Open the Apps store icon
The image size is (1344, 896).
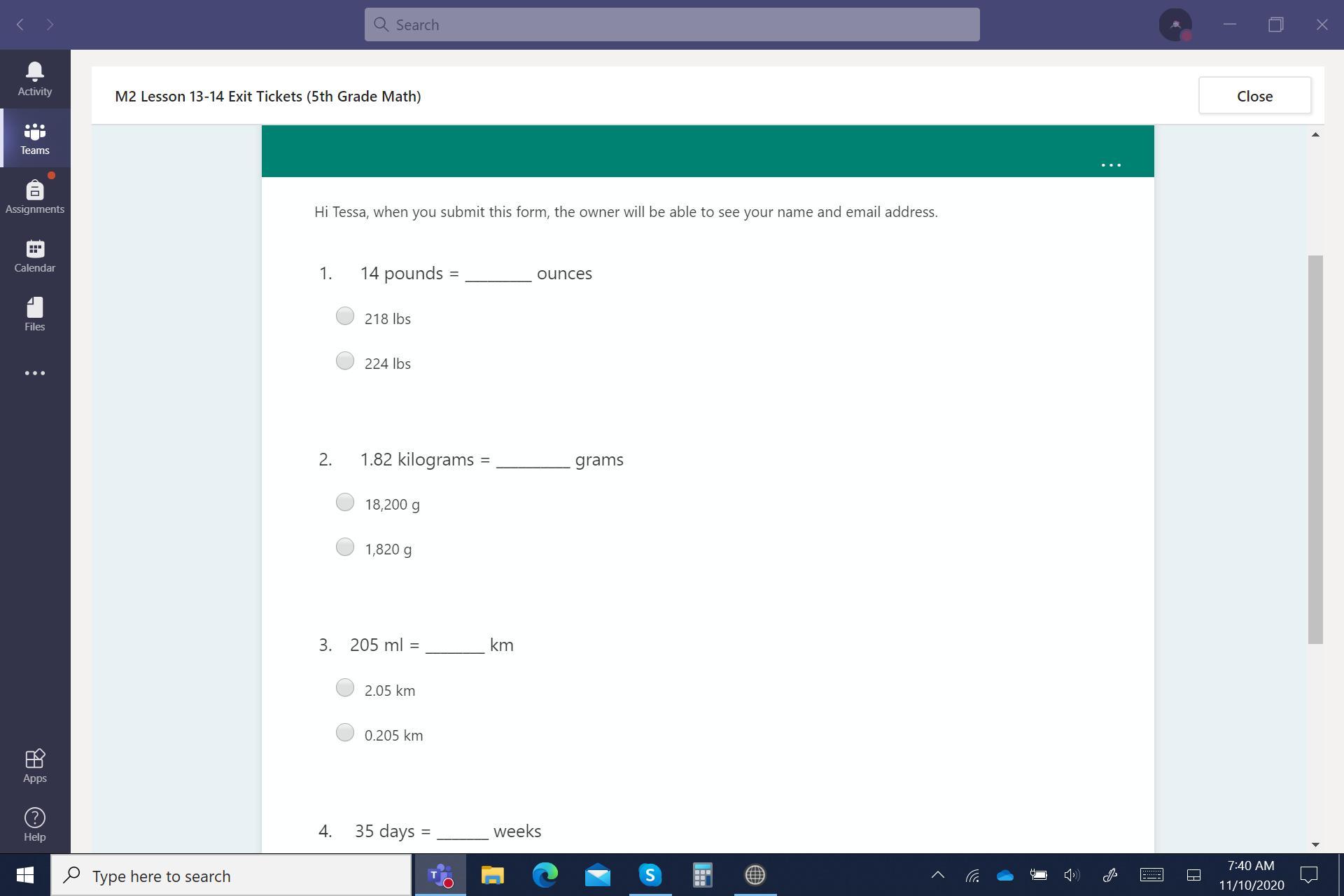[x=34, y=766]
